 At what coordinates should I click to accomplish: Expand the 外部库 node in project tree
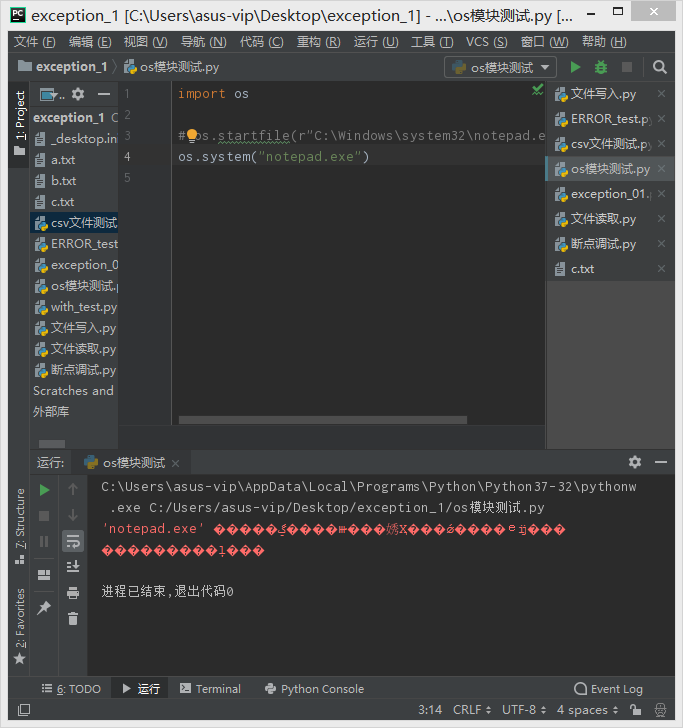tap(51, 411)
